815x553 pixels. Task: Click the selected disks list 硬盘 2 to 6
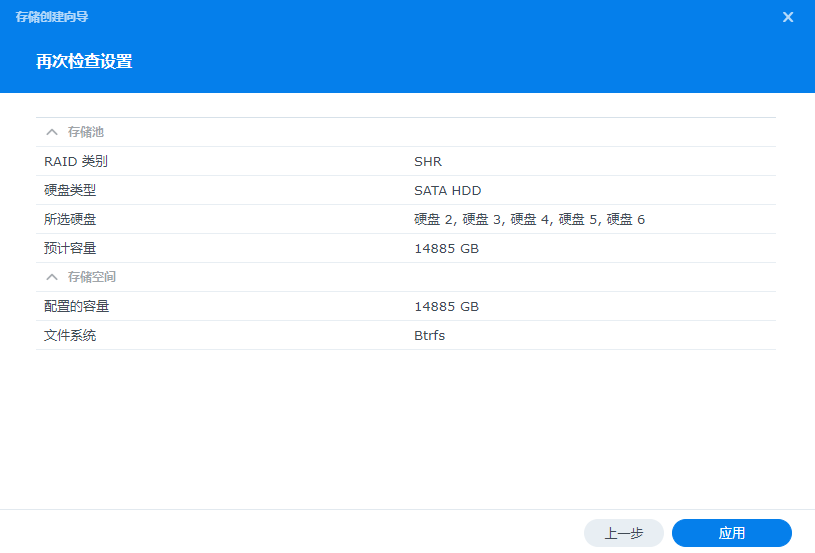pyautogui.click(x=529, y=219)
